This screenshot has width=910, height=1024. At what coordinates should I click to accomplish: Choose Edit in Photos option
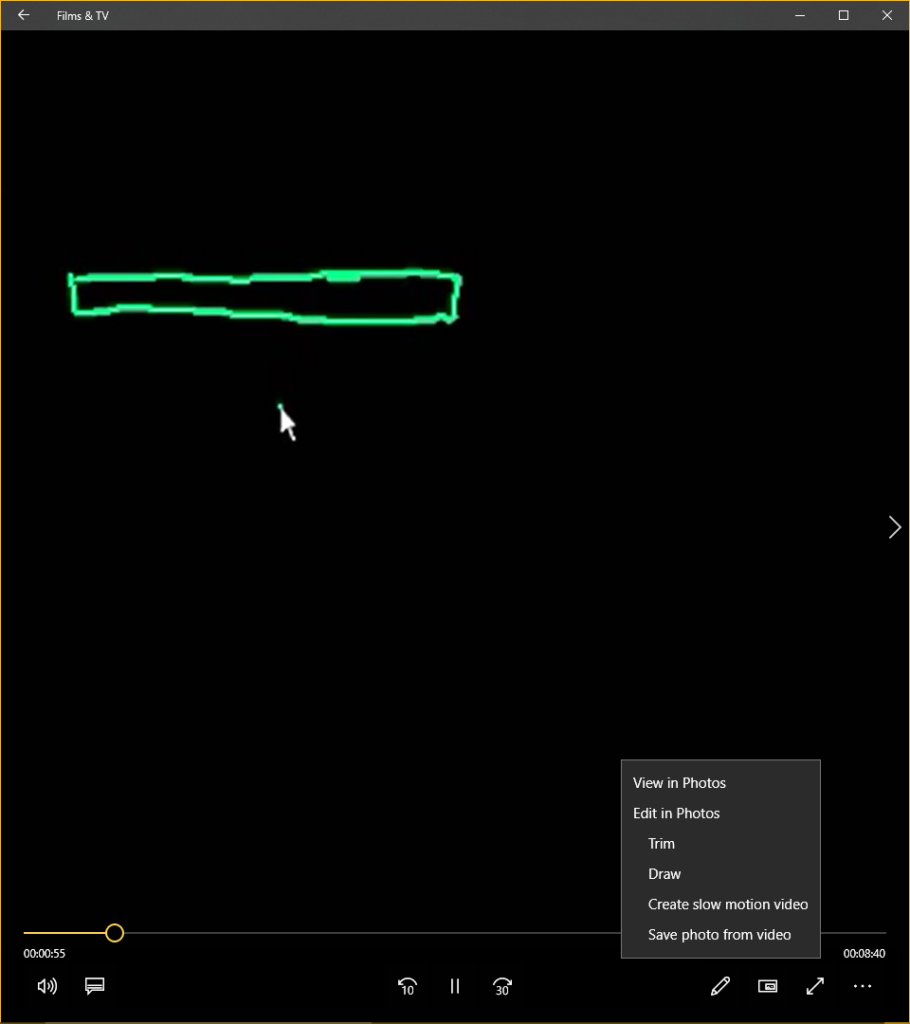[x=677, y=813]
